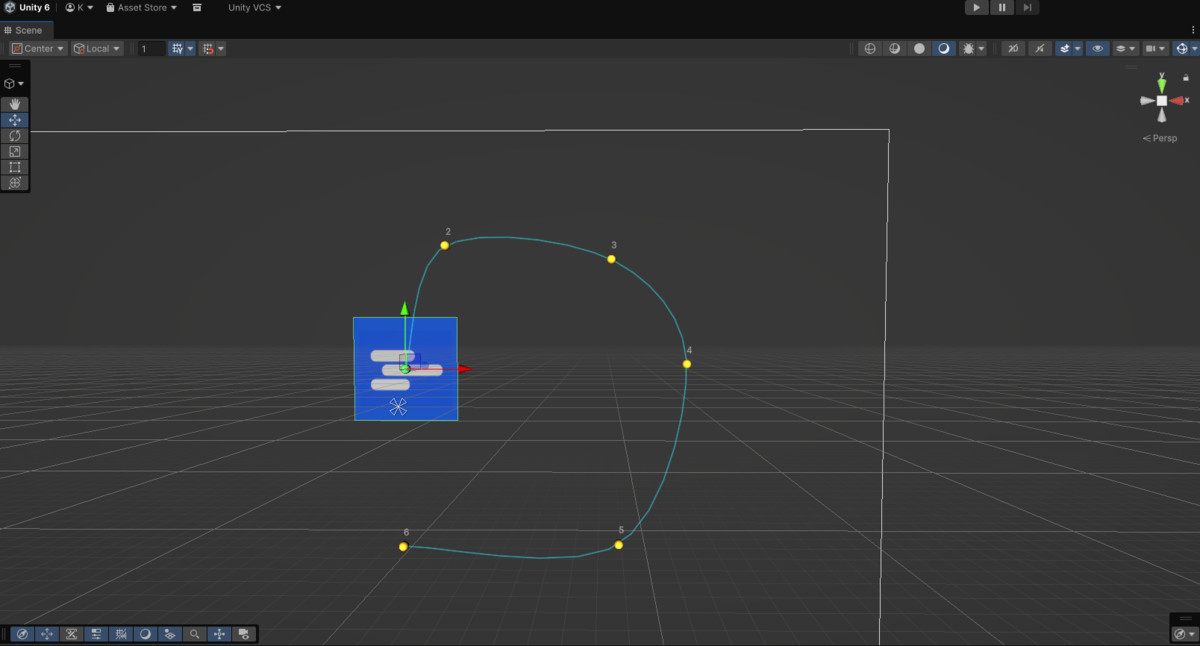Image resolution: width=1200 pixels, height=646 pixels.
Task: Select the combined Transform tool
Action: [x=15, y=183]
